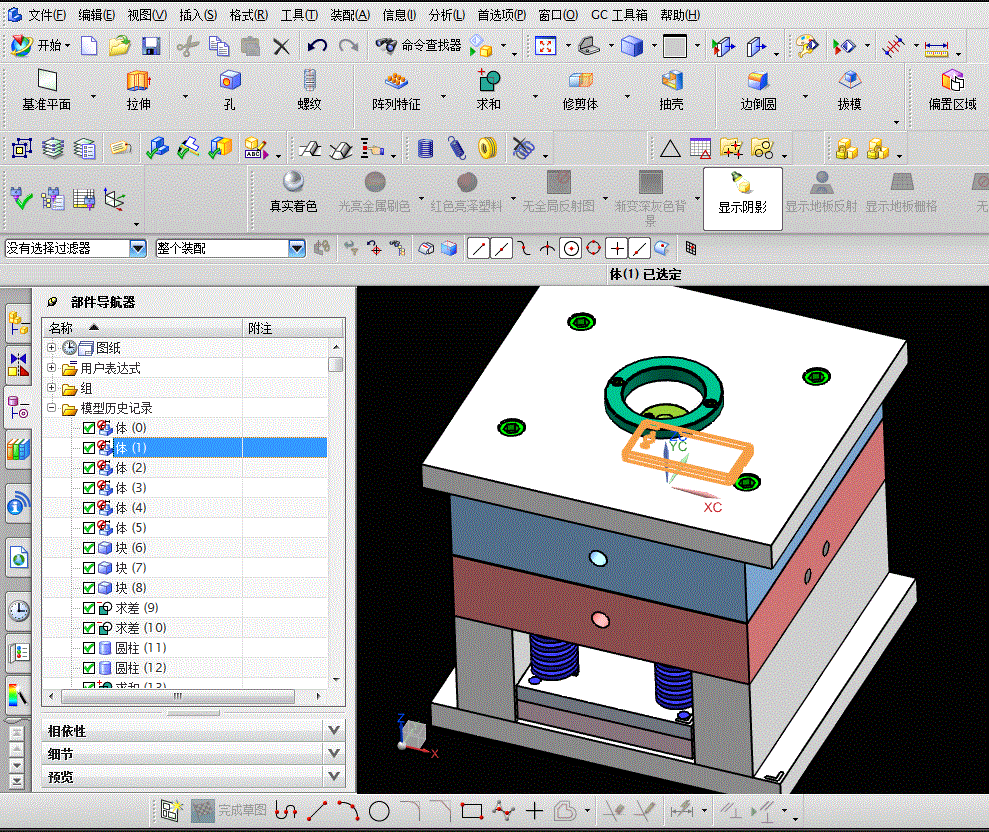Image resolution: width=989 pixels, height=832 pixels.
Task: Choose the 边倒圆 (Edge Blend) tool
Action: tap(758, 81)
